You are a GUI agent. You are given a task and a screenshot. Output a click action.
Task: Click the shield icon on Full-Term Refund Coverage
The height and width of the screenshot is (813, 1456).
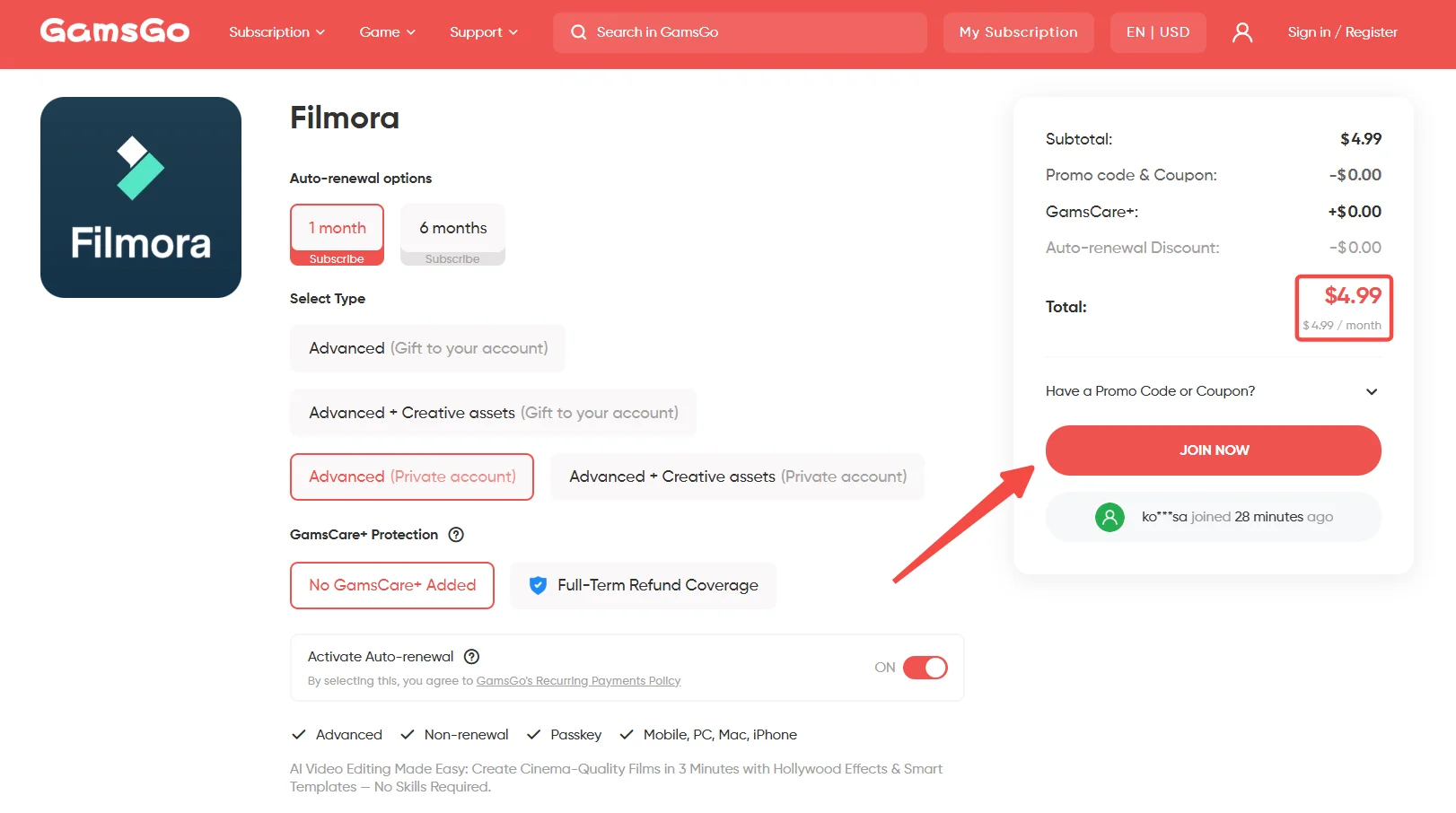tap(538, 585)
